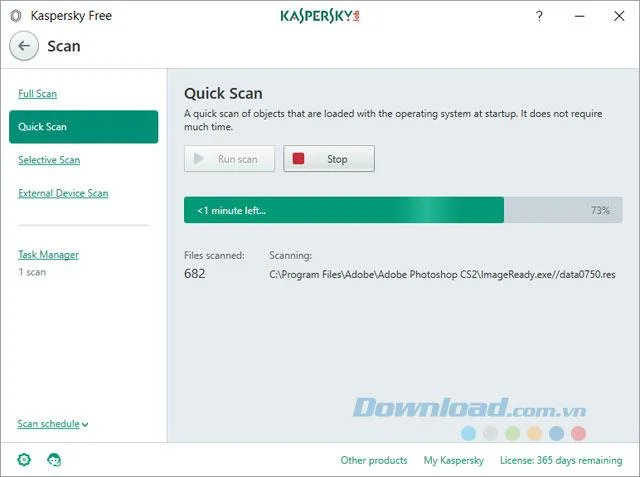Click the scan progress bar
The width and height of the screenshot is (640, 477).
click(x=403, y=210)
